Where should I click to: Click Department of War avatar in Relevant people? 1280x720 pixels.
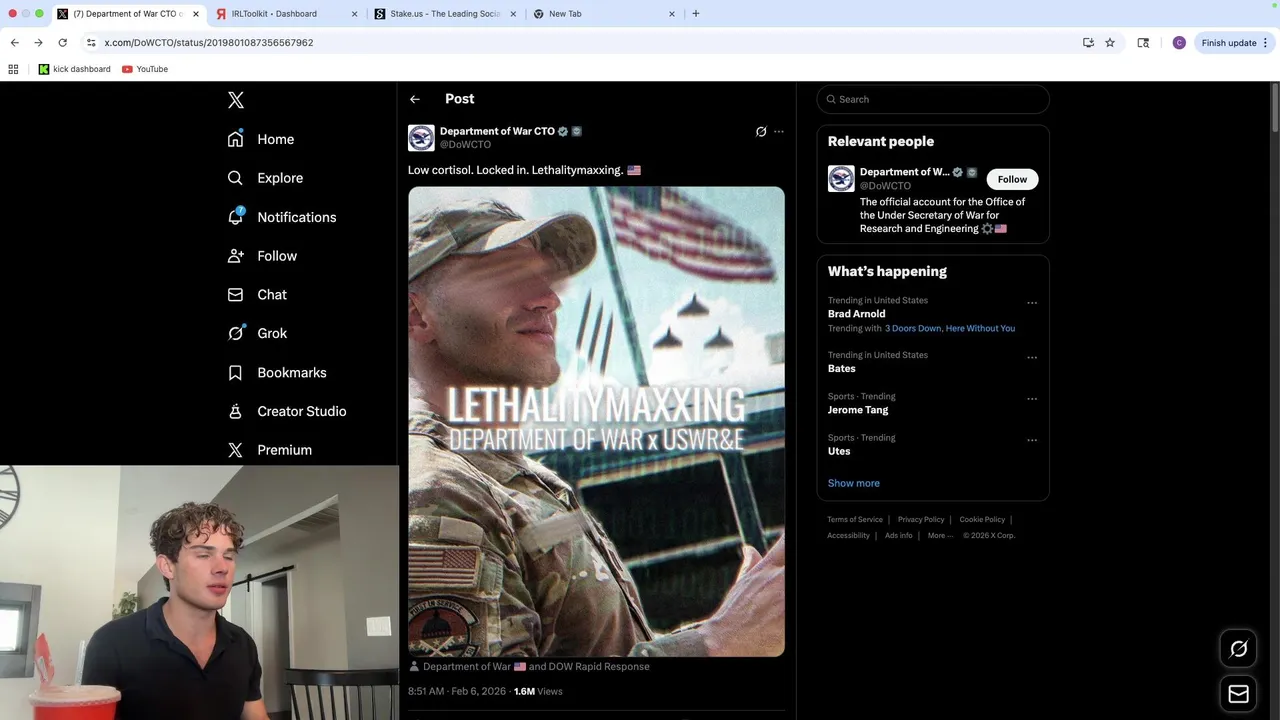pyautogui.click(x=841, y=178)
